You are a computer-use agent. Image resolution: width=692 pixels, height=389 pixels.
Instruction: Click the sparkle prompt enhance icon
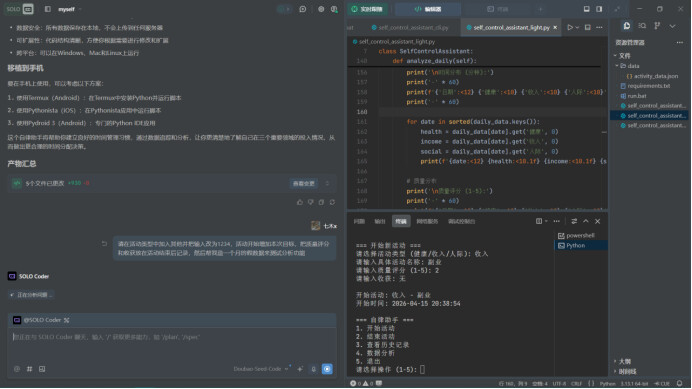pyautogui.click(x=300, y=369)
